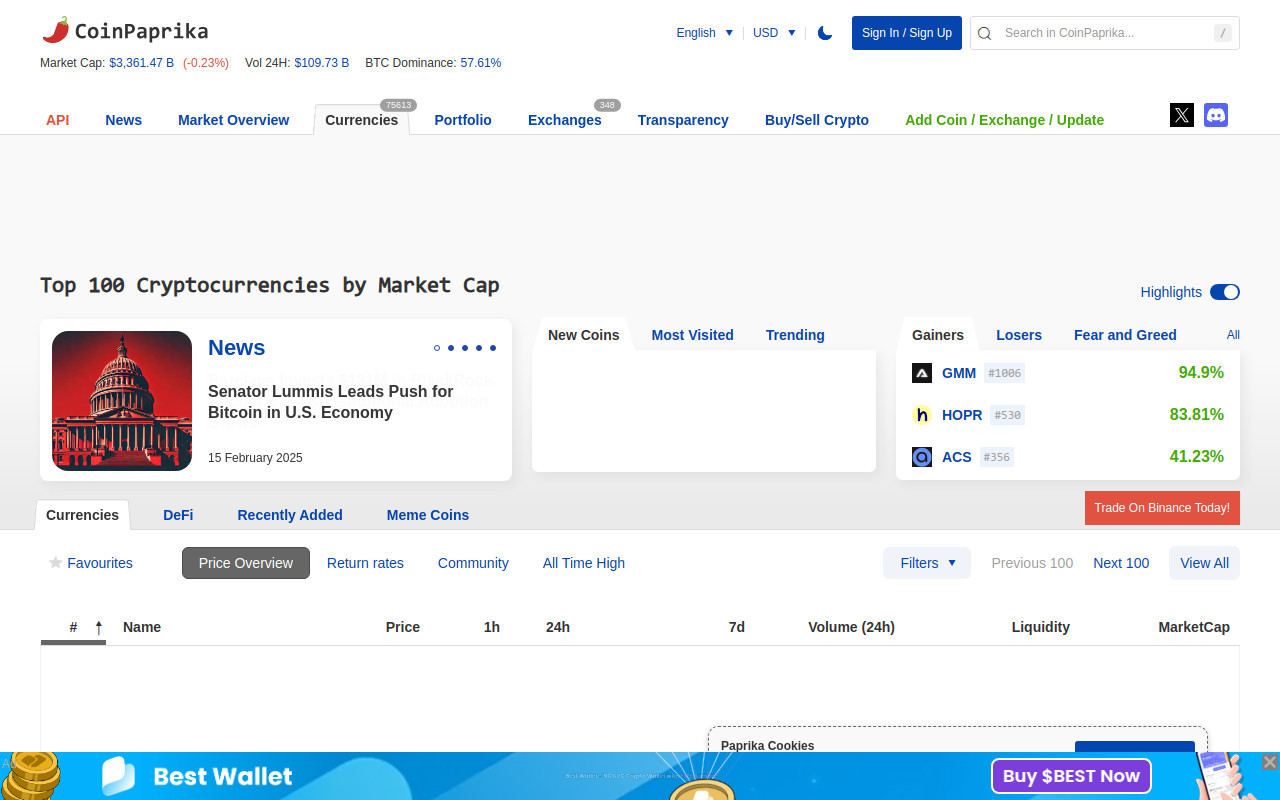Click the search magnifier icon
This screenshot has width=1280, height=800.
985,33
